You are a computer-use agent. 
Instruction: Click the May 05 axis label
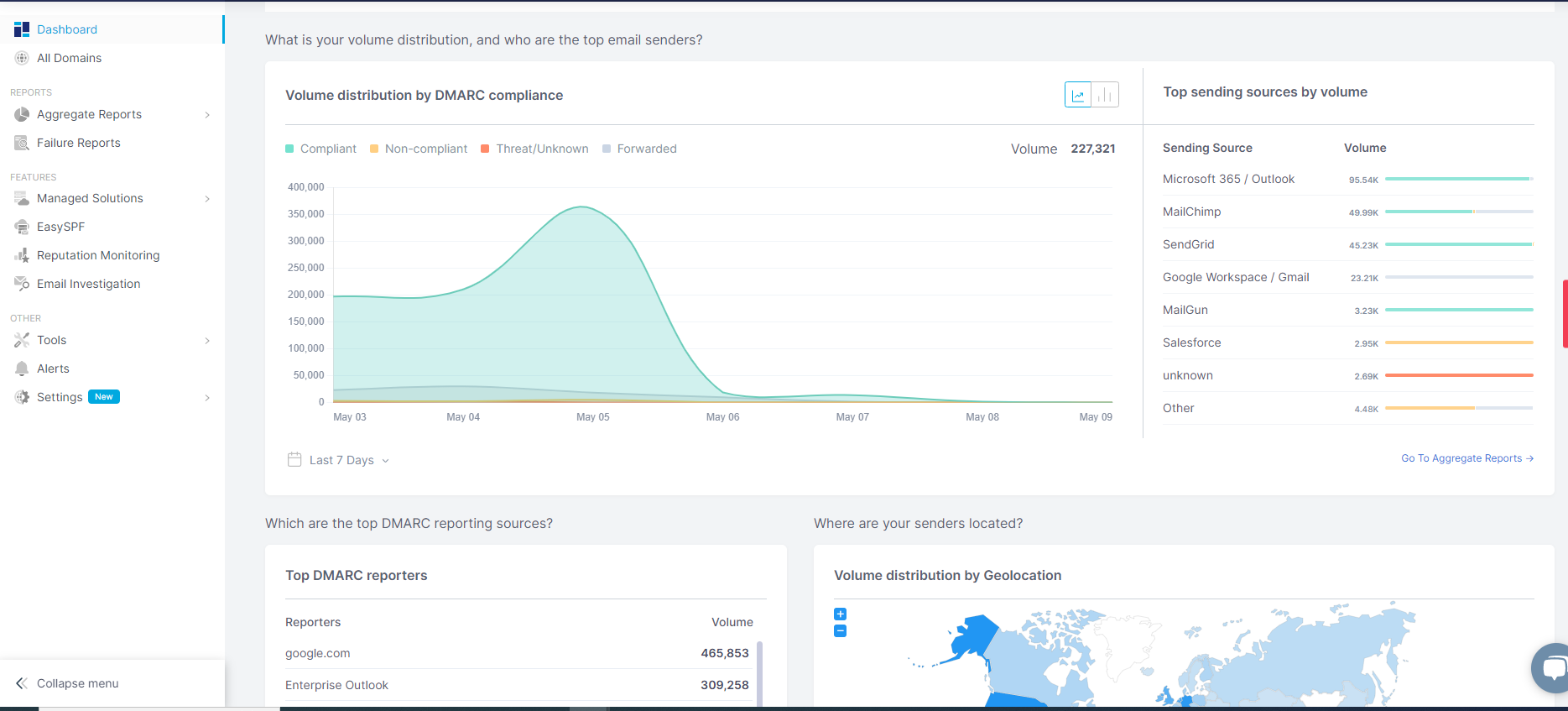[593, 417]
